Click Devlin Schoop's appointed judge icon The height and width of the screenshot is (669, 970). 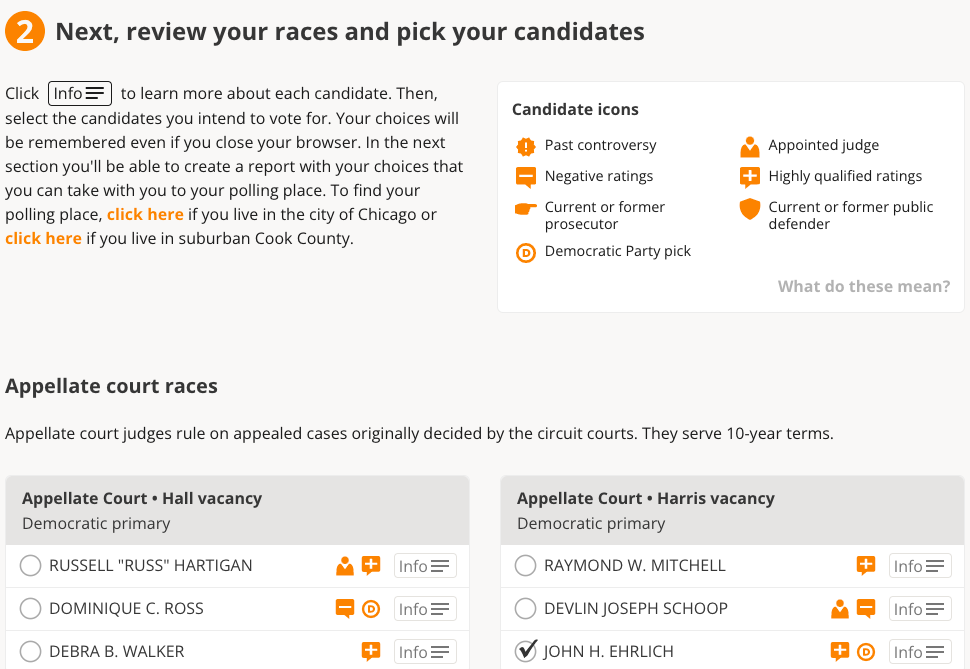pyautogui.click(x=840, y=609)
